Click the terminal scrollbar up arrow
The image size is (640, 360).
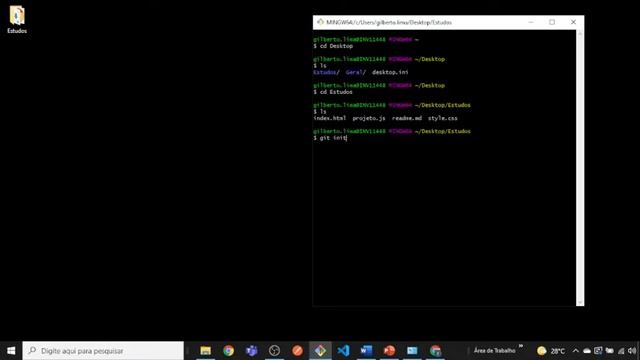tap(580, 33)
